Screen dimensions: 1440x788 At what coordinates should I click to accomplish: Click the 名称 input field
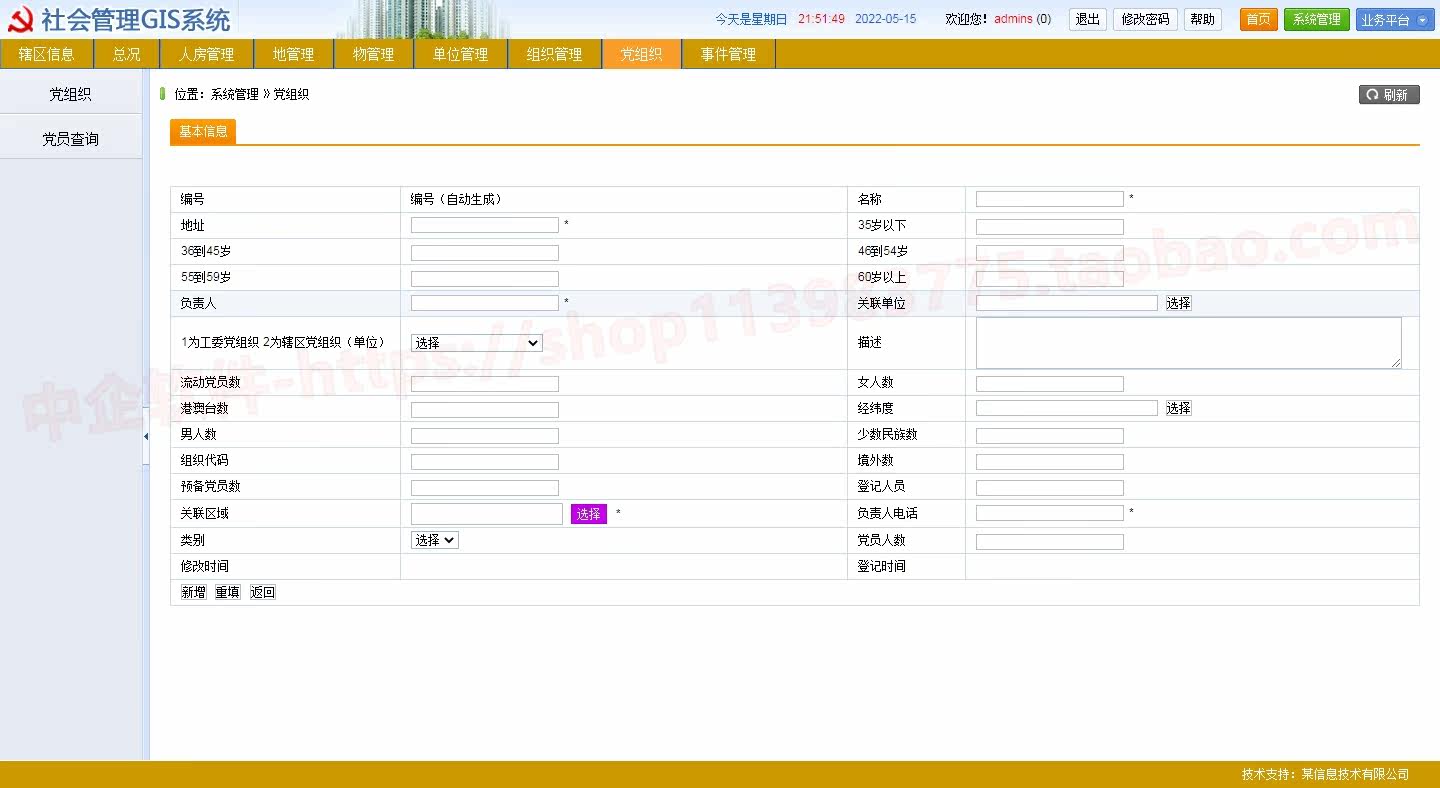pyautogui.click(x=1050, y=199)
